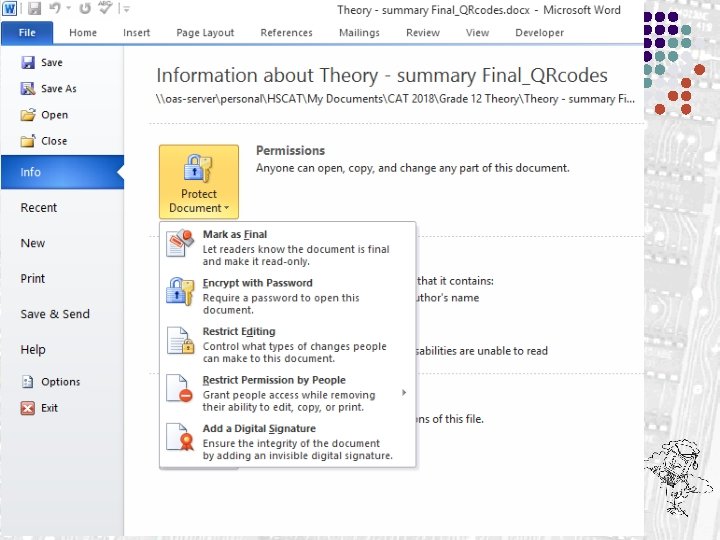Click the Restrict Permission by People icon
The height and width of the screenshot is (540, 720).
(x=179, y=388)
